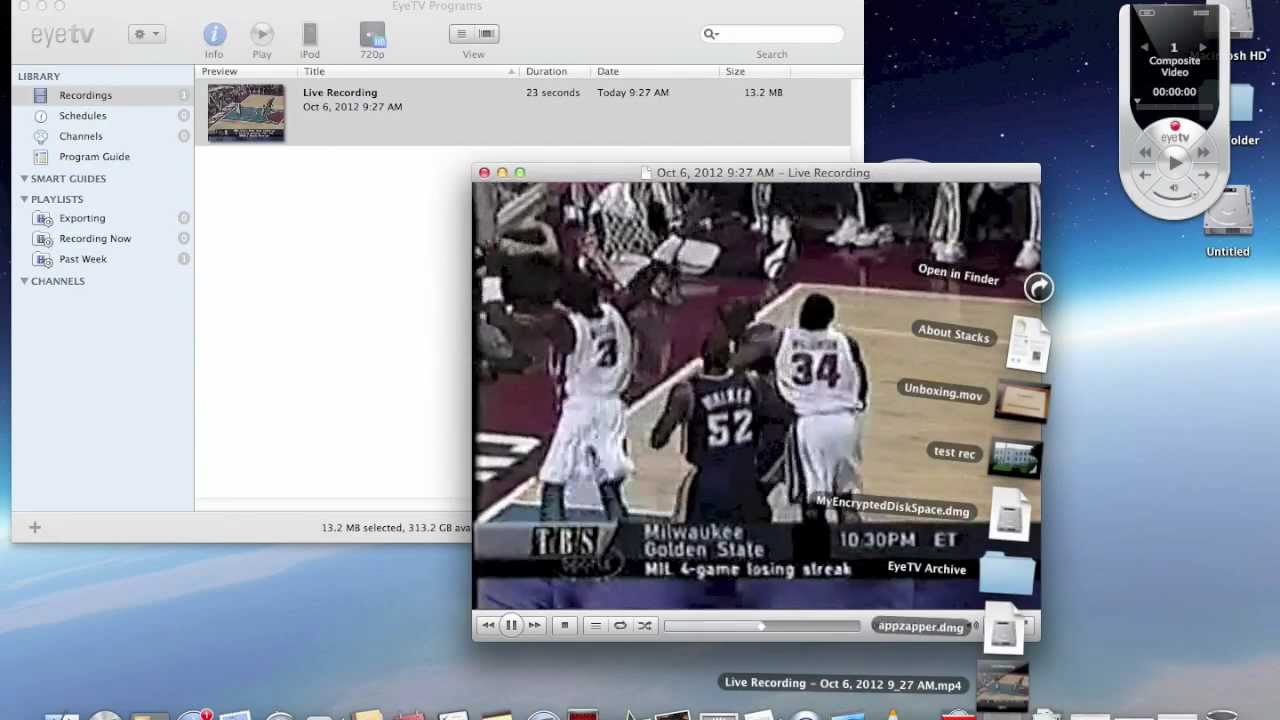Sort recordings by Size column

pos(755,72)
